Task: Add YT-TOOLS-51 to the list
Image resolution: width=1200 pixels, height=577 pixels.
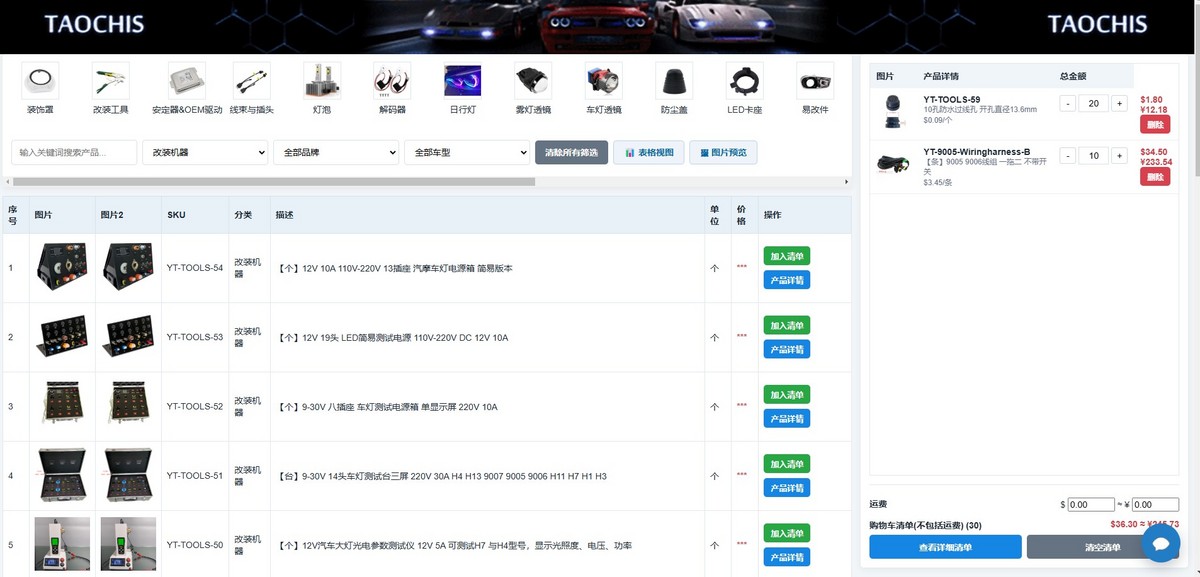Action: [787, 464]
